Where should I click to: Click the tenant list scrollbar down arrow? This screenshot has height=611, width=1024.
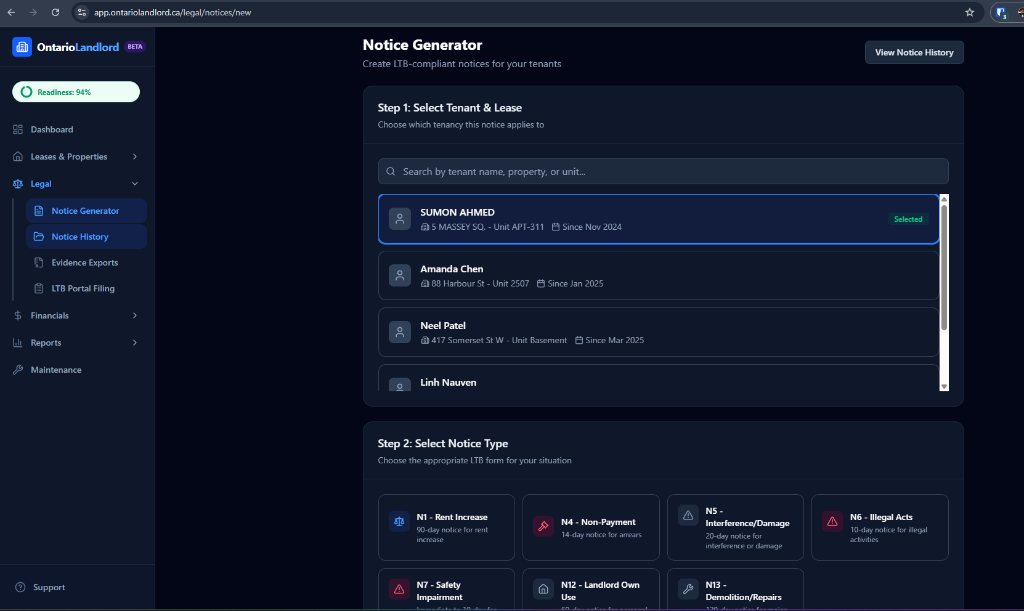pos(944,386)
